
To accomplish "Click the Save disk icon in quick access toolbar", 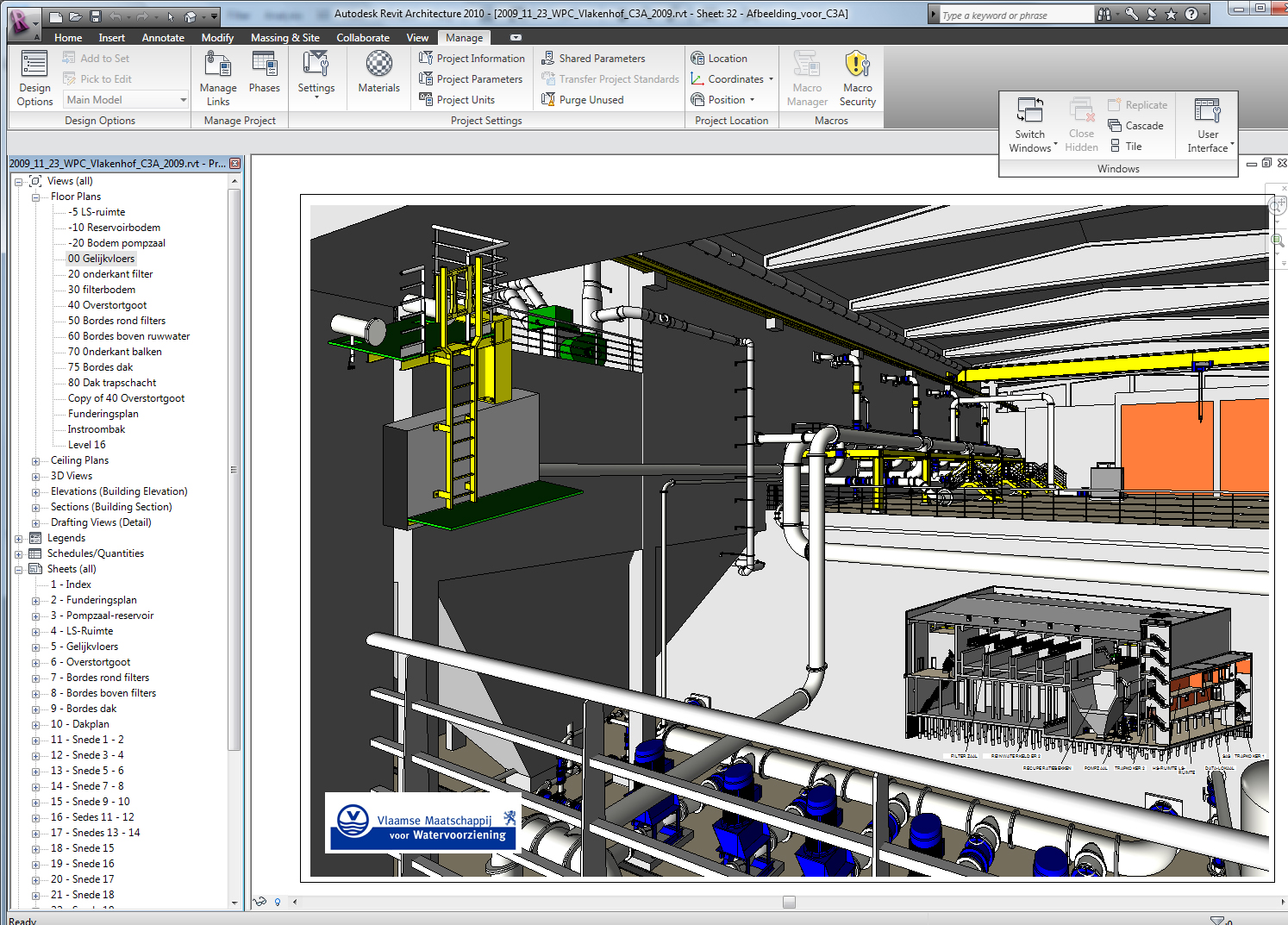I will pos(96,16).
